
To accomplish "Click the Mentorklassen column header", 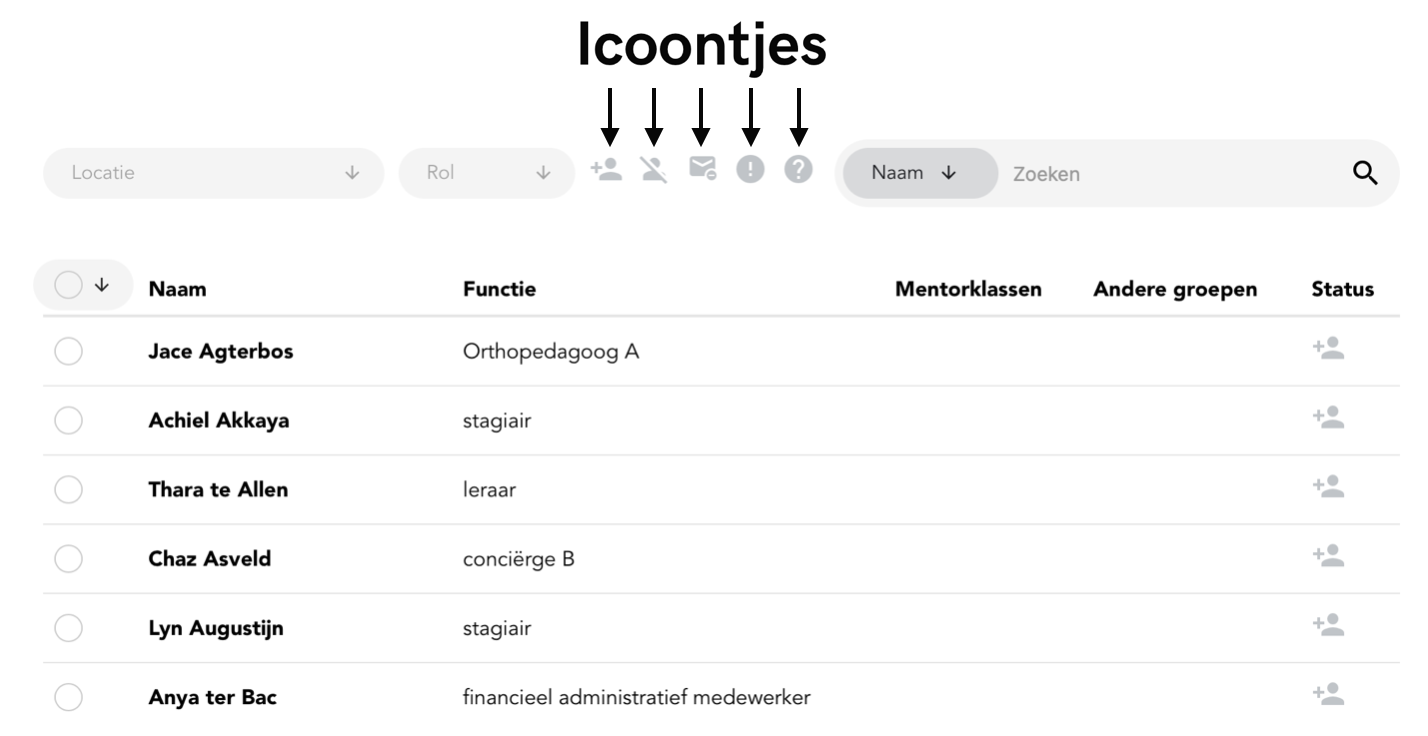I will (968, 290).
